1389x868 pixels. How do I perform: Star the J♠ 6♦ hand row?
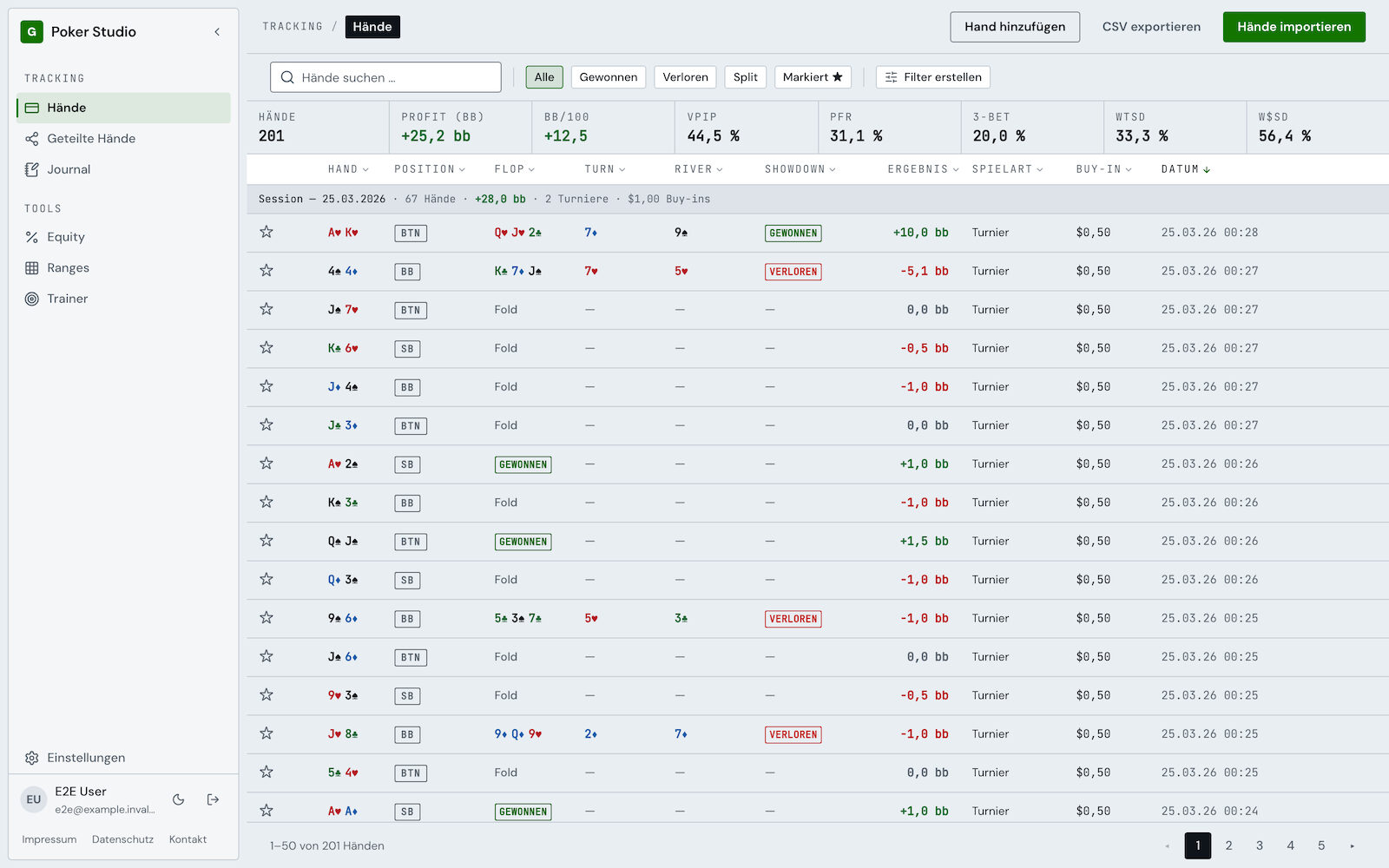coord(267,657)
